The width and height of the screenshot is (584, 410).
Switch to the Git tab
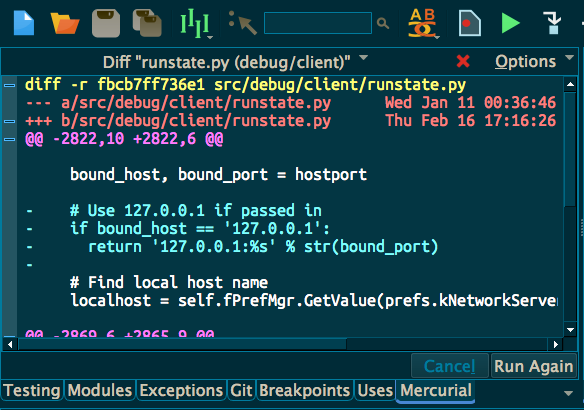point(241,391)
